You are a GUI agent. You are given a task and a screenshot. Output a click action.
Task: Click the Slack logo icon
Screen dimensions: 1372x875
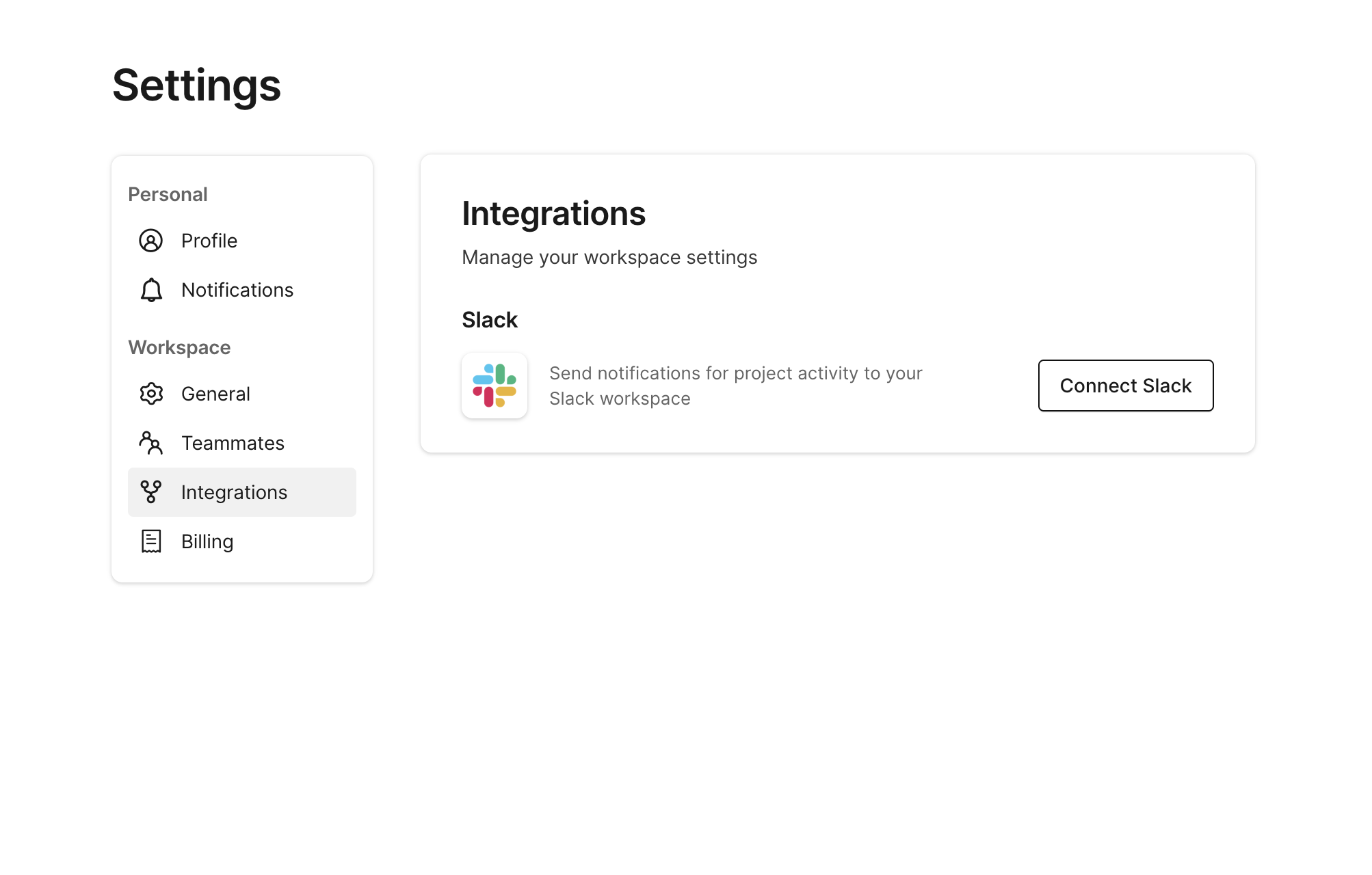point(494,386)
